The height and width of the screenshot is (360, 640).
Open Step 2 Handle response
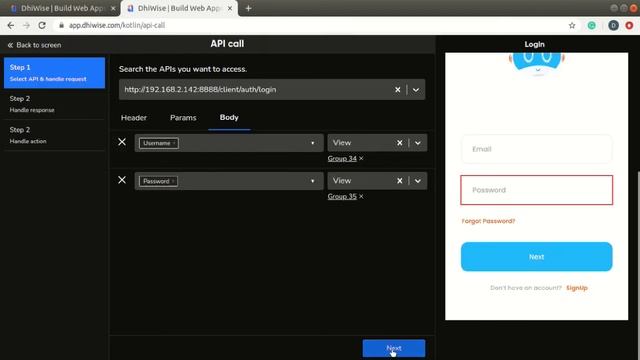click(54, 104)
